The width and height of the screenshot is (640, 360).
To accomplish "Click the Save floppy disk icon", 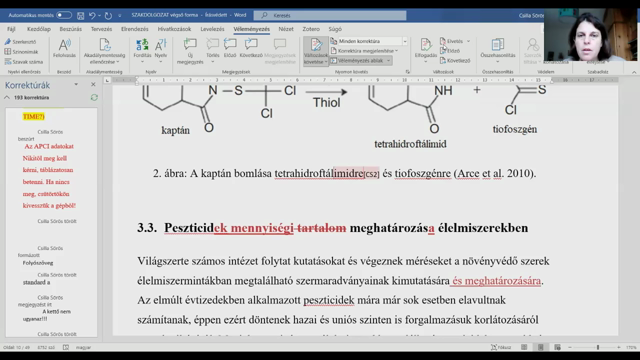I will pyautogui.click(x=80, y=16).
